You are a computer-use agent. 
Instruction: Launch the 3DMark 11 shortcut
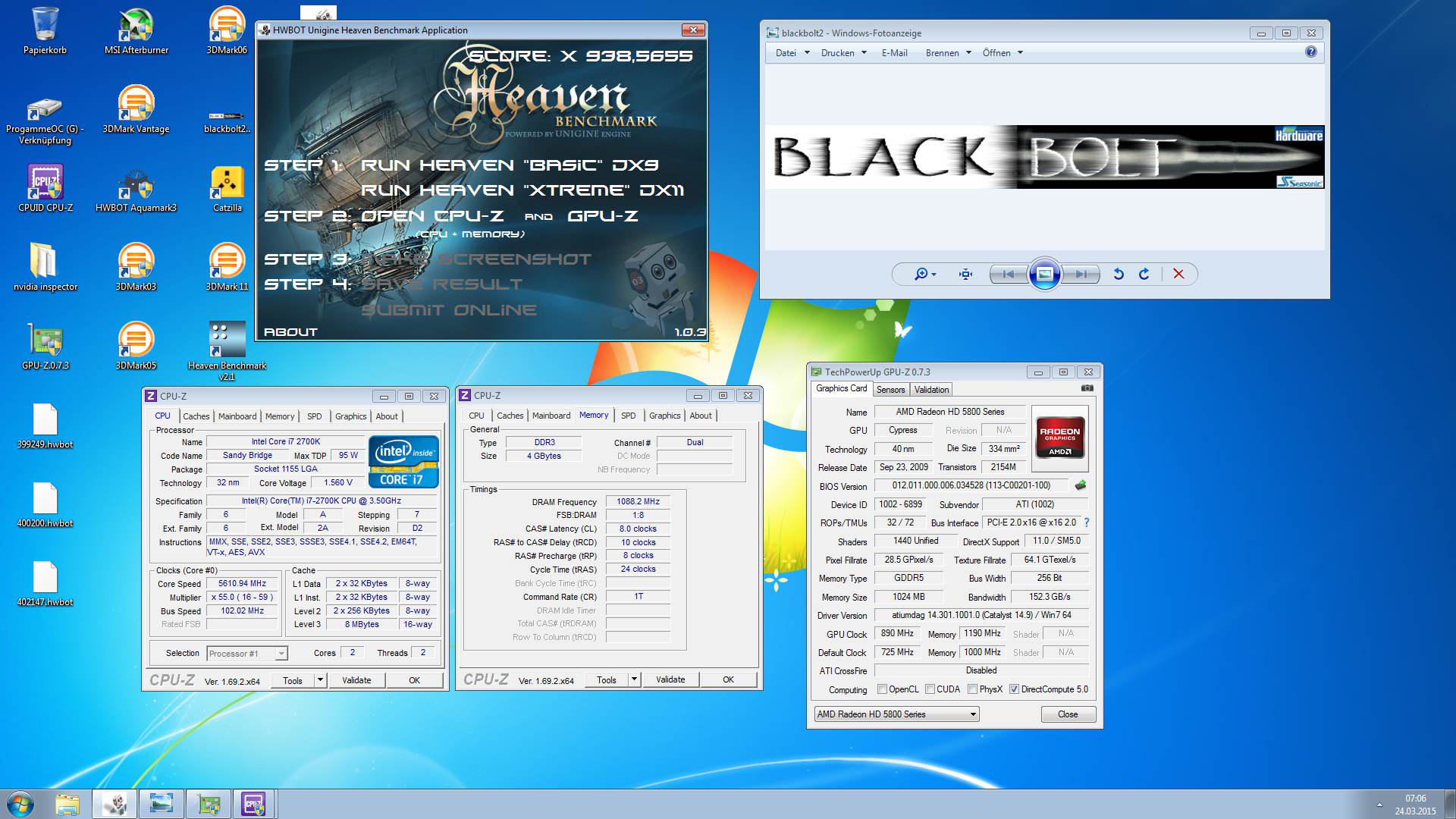pos(227,267)
